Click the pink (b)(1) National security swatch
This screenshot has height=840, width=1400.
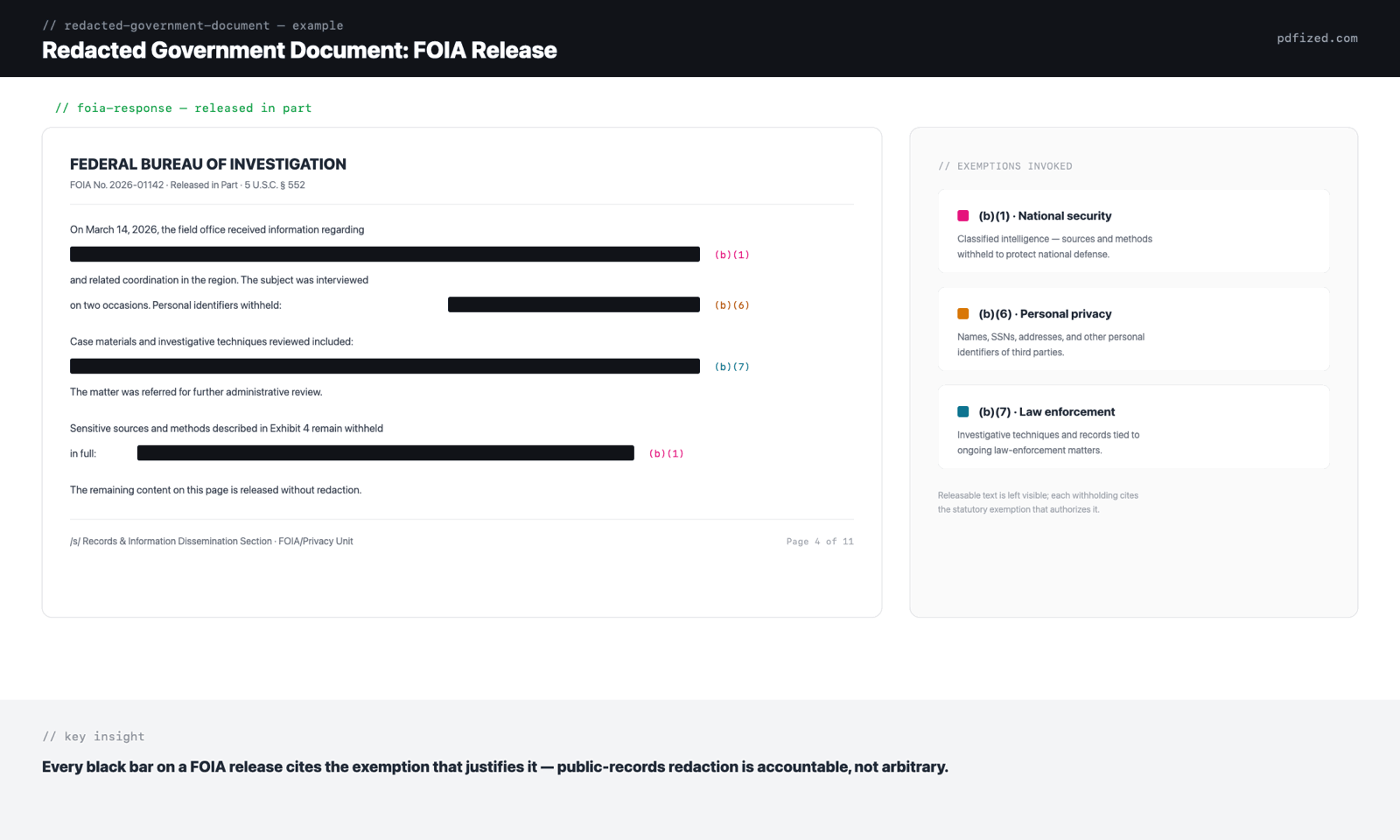[x=962, y=215]
